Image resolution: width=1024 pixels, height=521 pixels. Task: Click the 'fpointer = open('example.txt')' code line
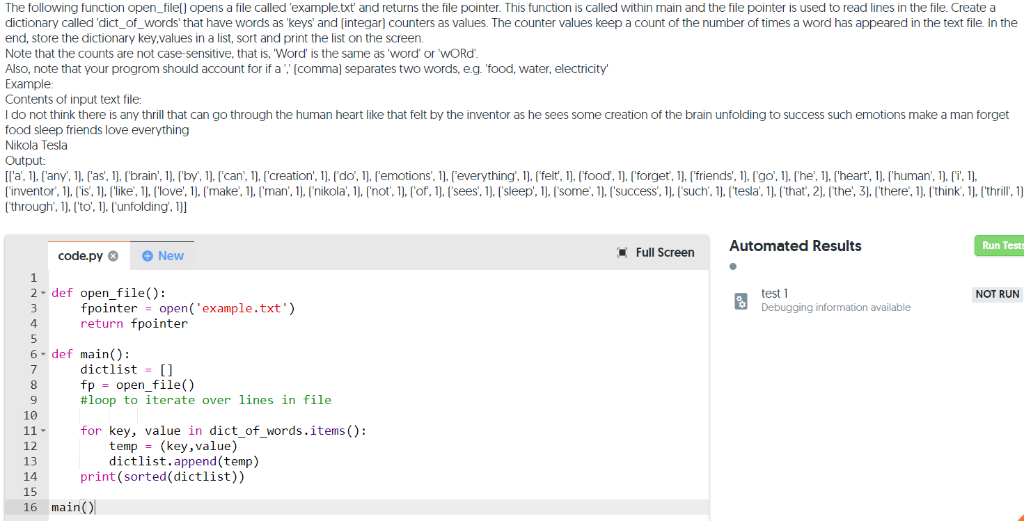point(188,308)
